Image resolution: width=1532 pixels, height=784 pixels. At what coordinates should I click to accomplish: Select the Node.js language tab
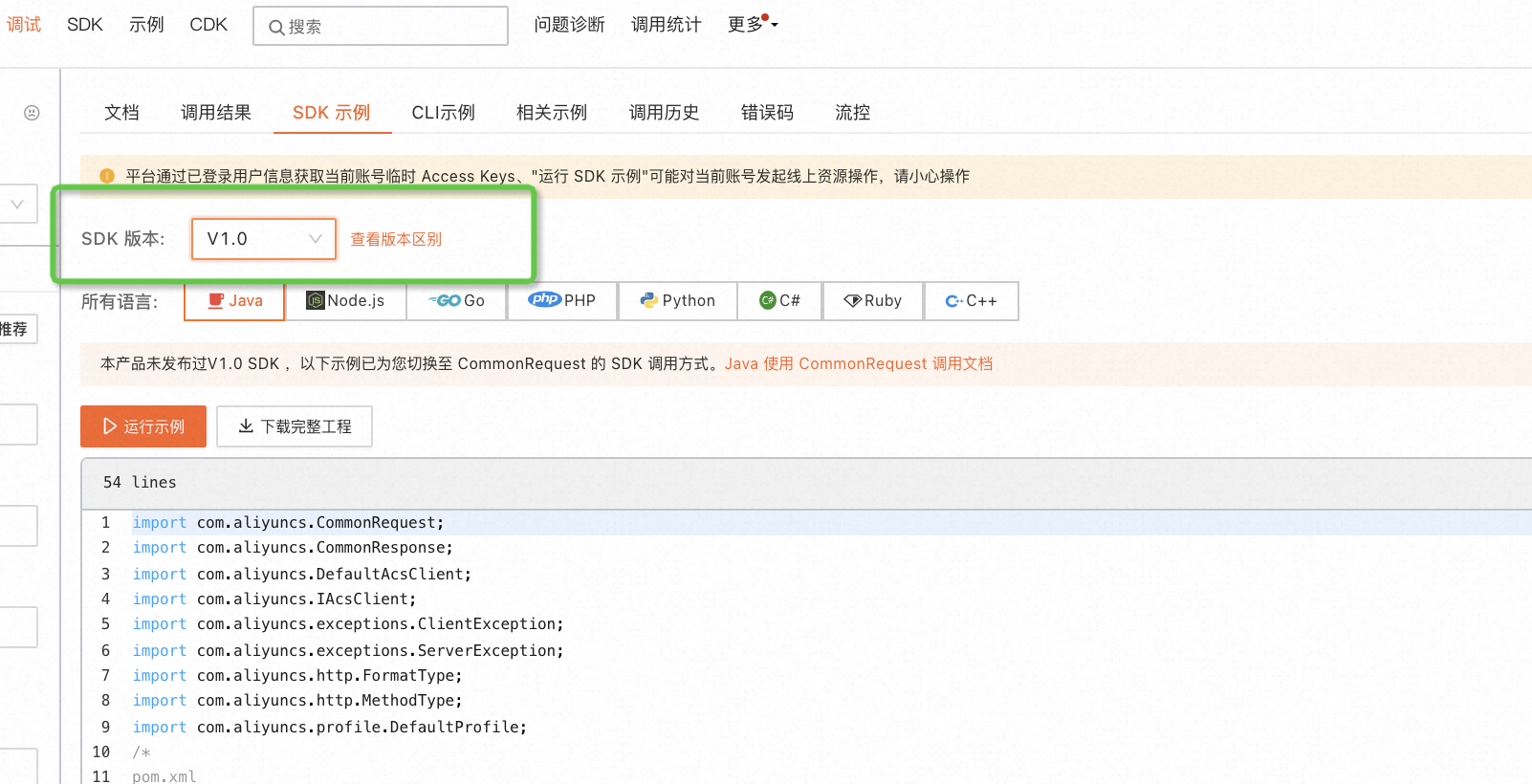[x=345, y=301]
